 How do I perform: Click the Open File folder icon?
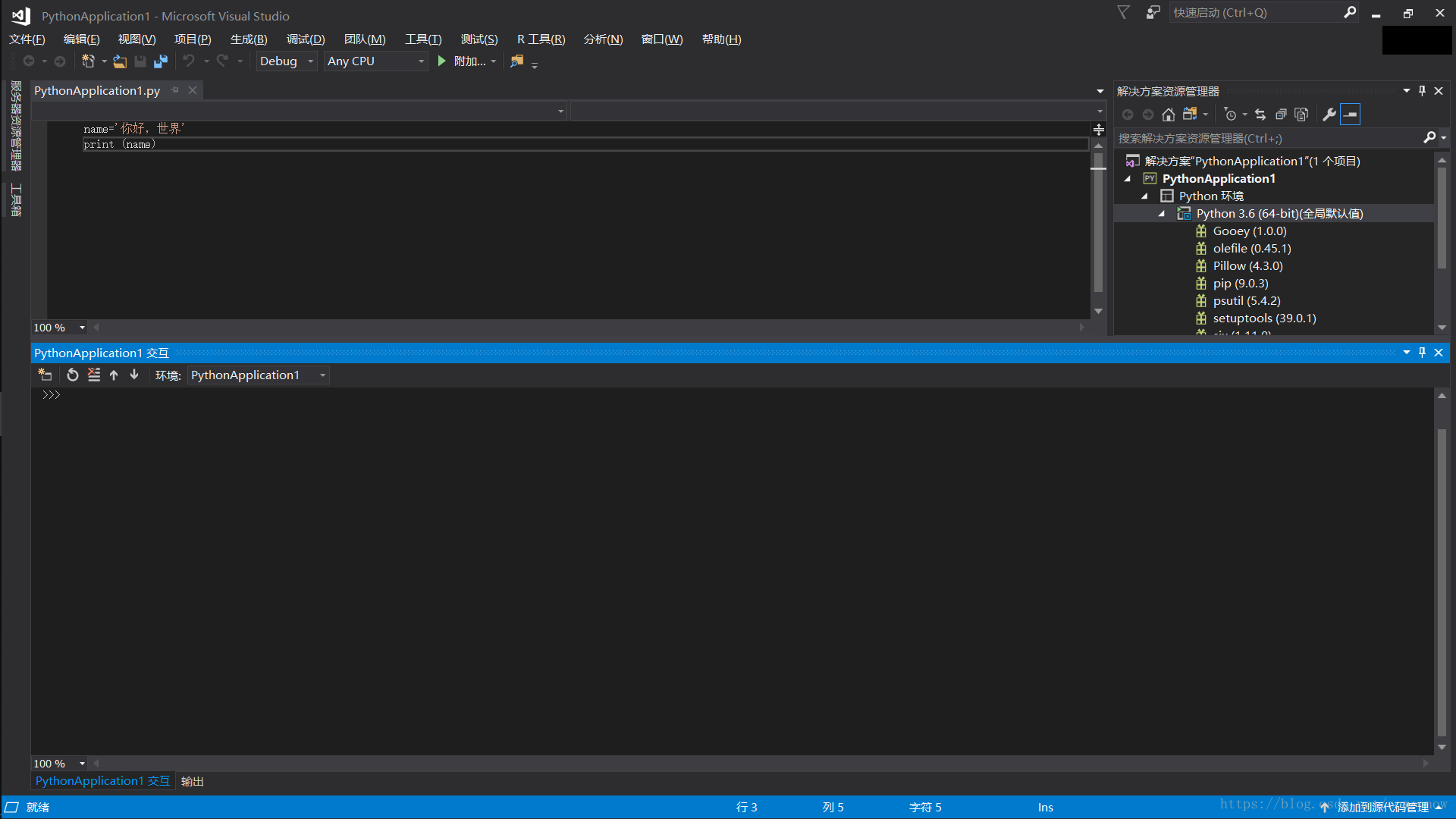120,61
